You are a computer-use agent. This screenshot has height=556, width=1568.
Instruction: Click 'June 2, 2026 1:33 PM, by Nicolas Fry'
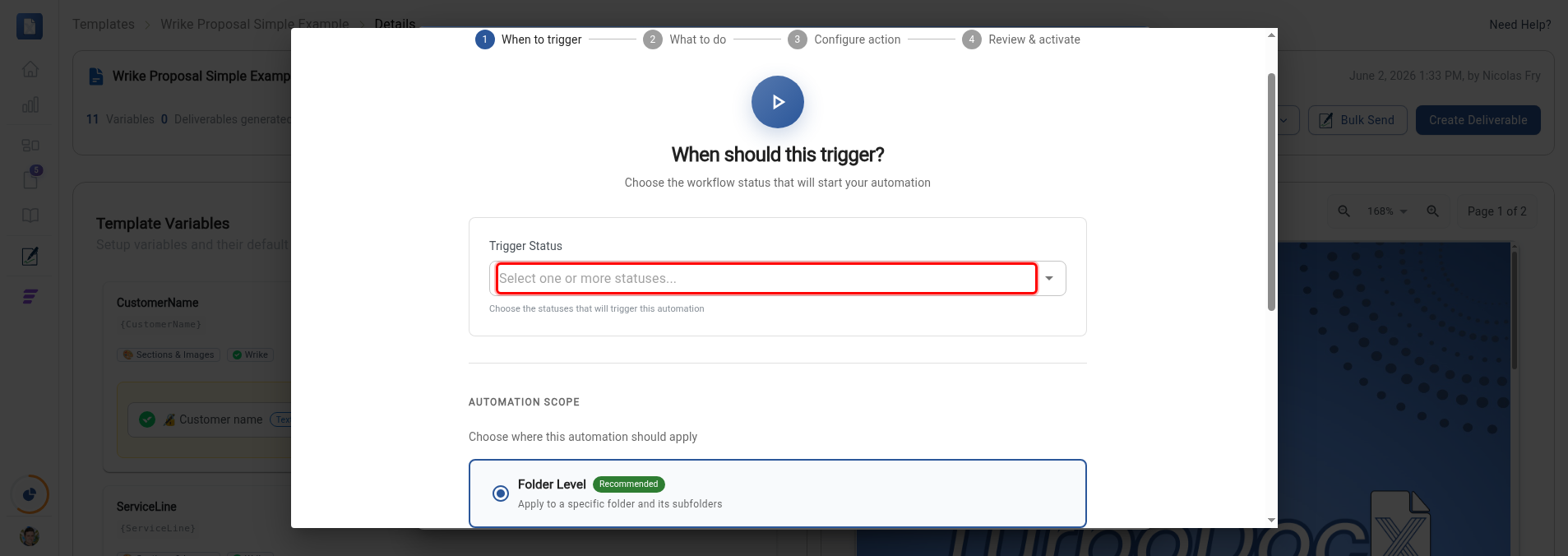pos(1445,76)
